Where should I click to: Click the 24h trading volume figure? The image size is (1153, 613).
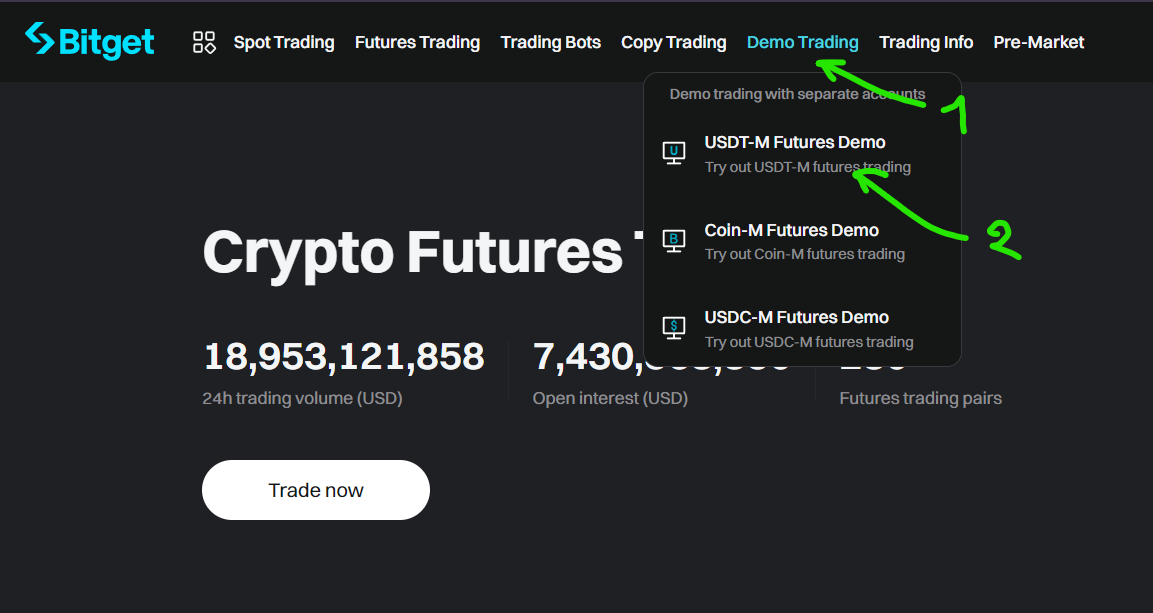[343, 356]
